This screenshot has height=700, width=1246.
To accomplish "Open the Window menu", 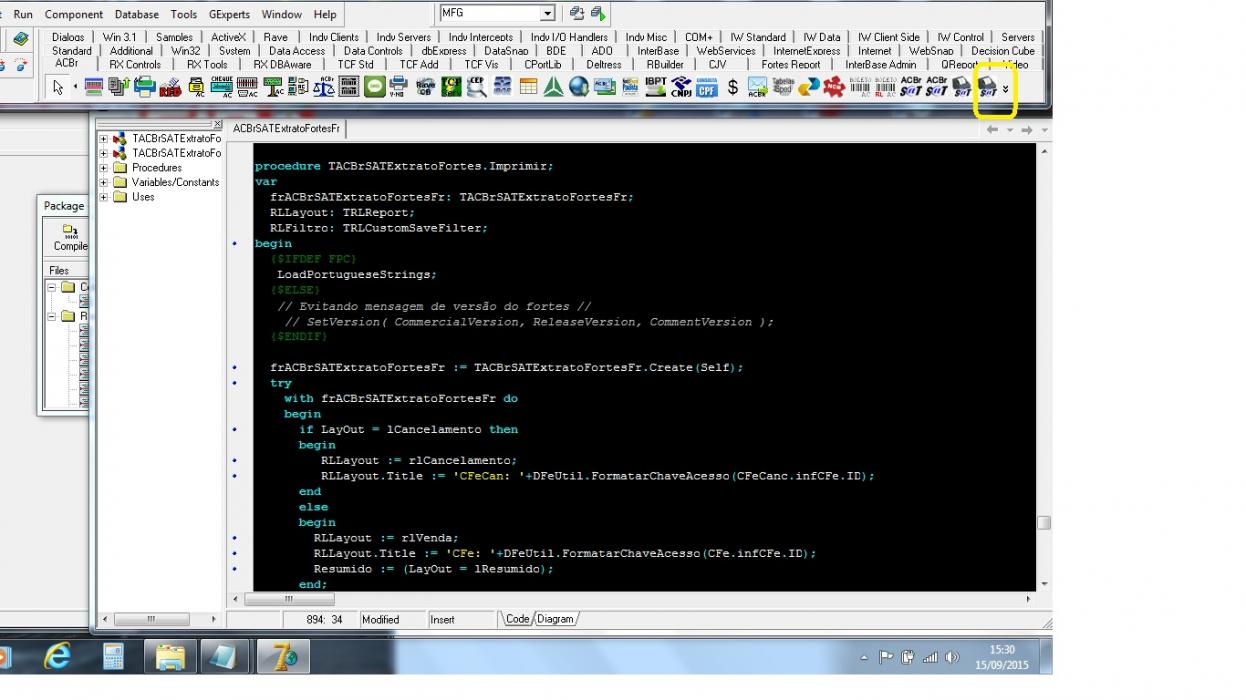I will pyautogui.click(x=282, y=15).
